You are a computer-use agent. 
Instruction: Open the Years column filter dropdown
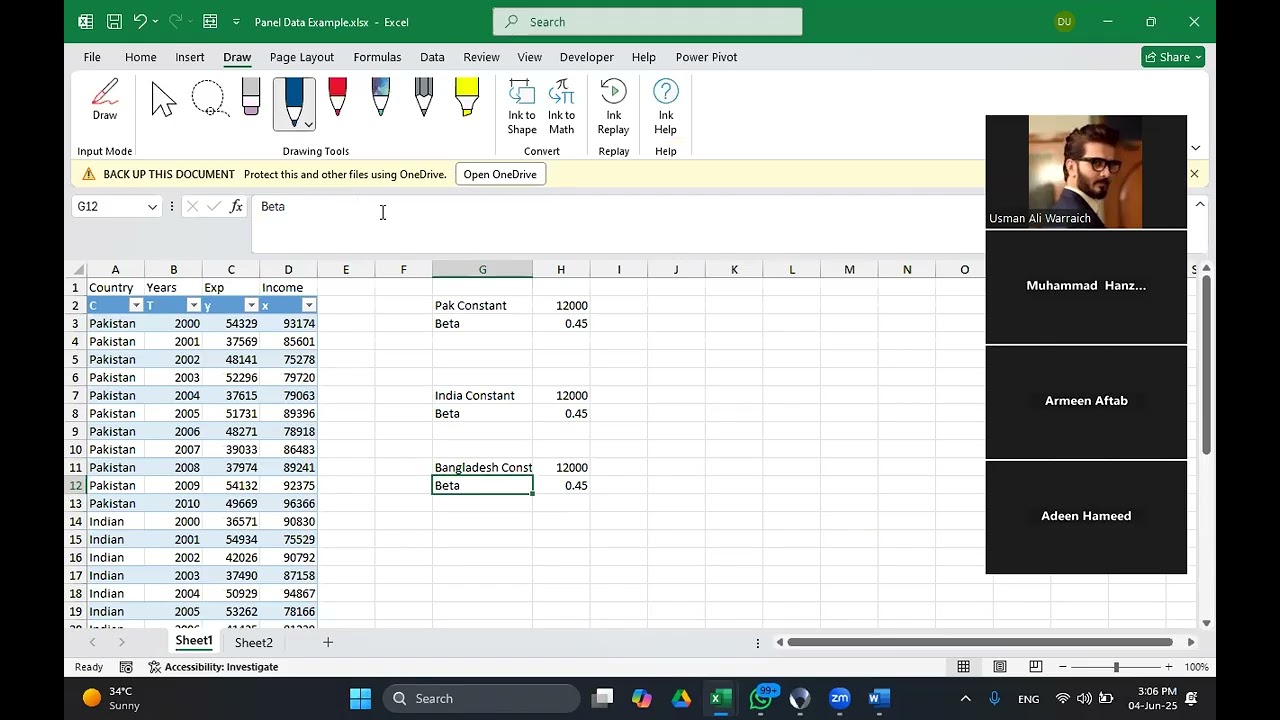(x=193, y=305)
